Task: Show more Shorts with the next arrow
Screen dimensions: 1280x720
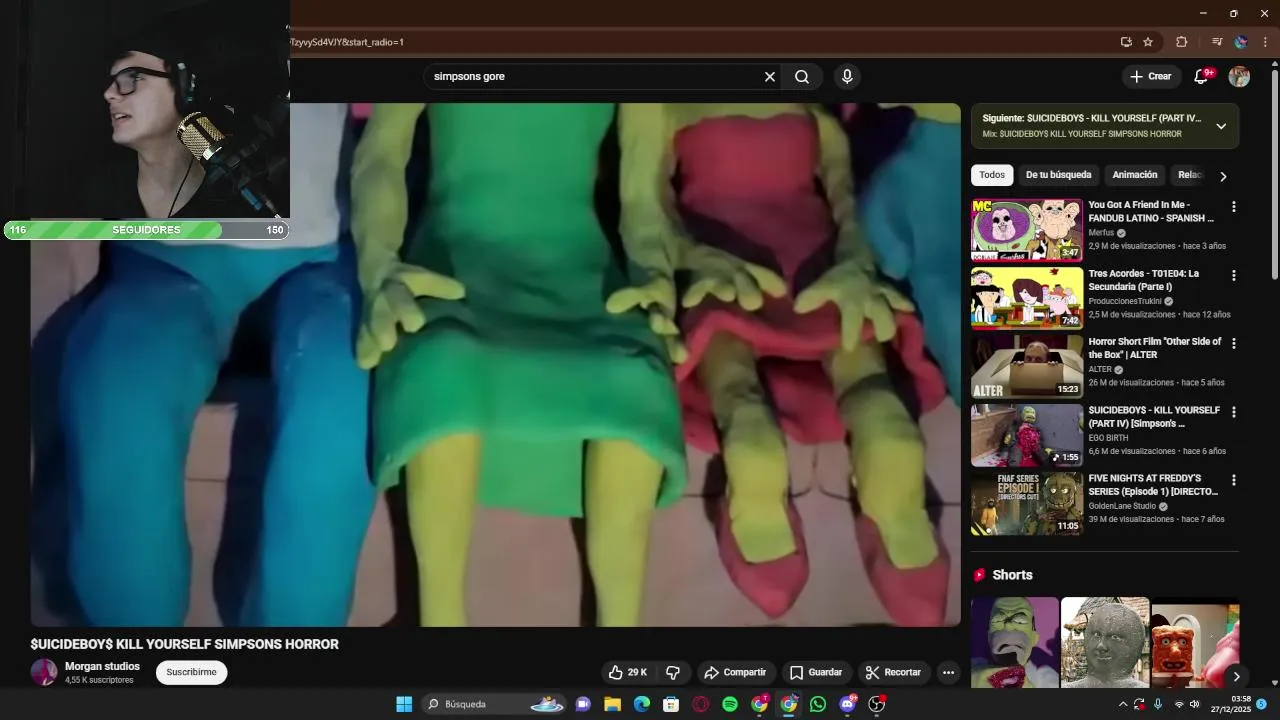Action: [1236, 677]
